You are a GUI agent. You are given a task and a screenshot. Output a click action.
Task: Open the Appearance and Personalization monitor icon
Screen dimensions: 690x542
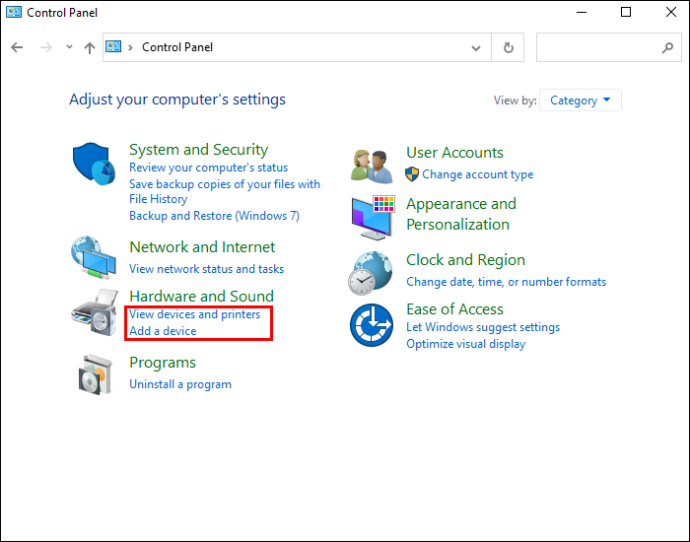pyautogui.click(x=372, y=217)
